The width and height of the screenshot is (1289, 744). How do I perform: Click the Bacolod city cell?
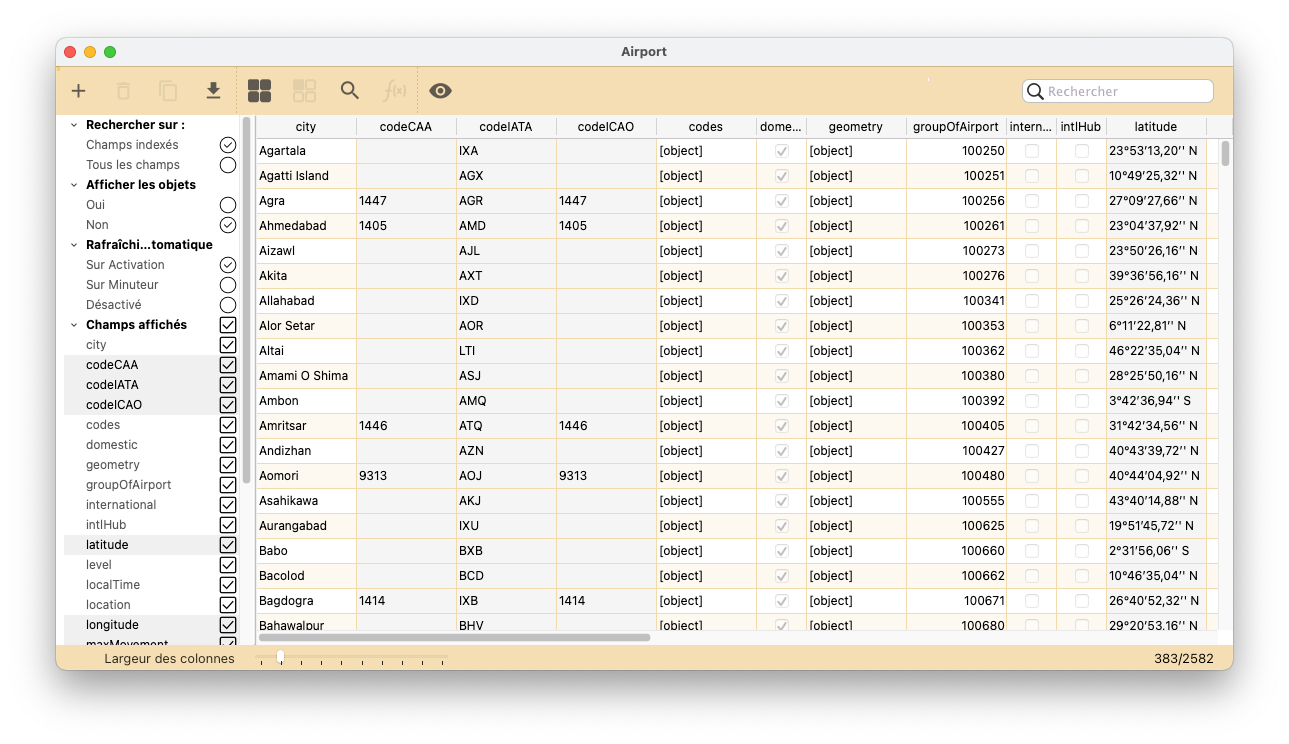[306, 576]
